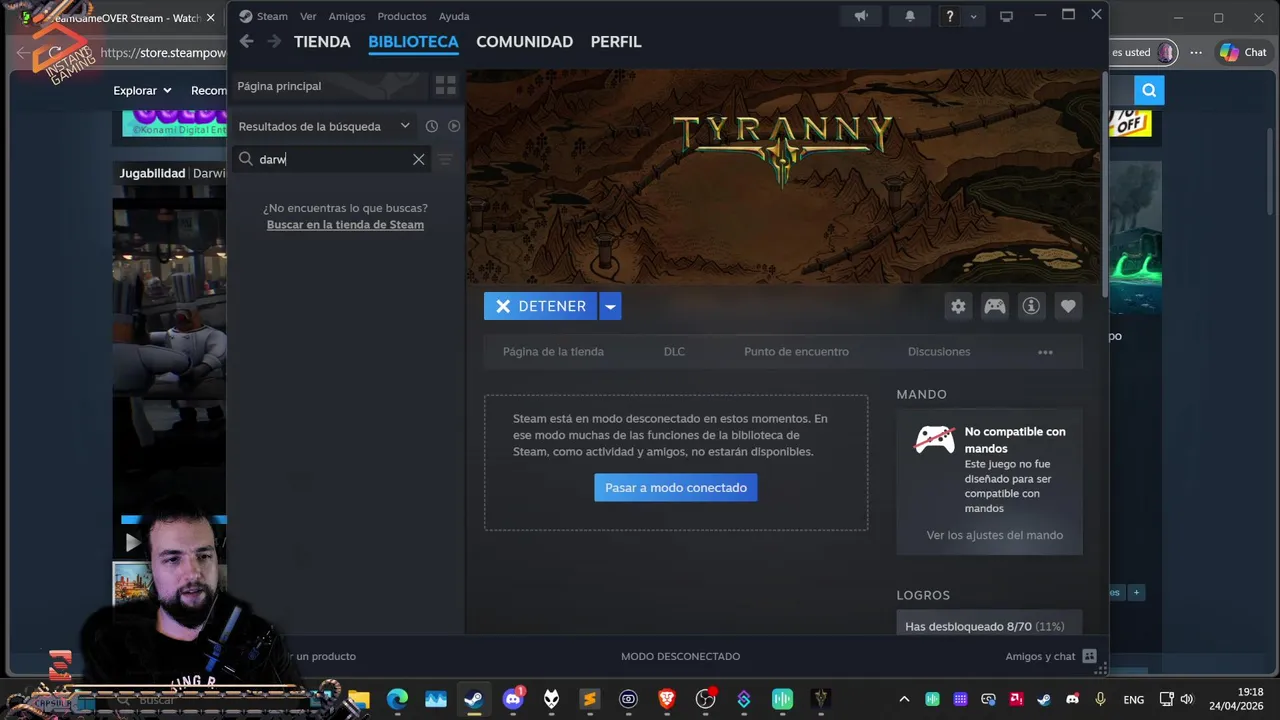
Task: Open Steam announcements megaphone icon
Action: [860, 16]
